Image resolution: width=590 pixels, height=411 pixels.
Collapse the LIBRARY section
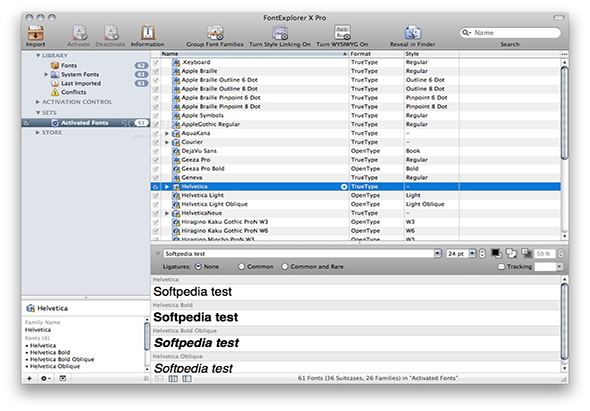(x=38, y=55)
